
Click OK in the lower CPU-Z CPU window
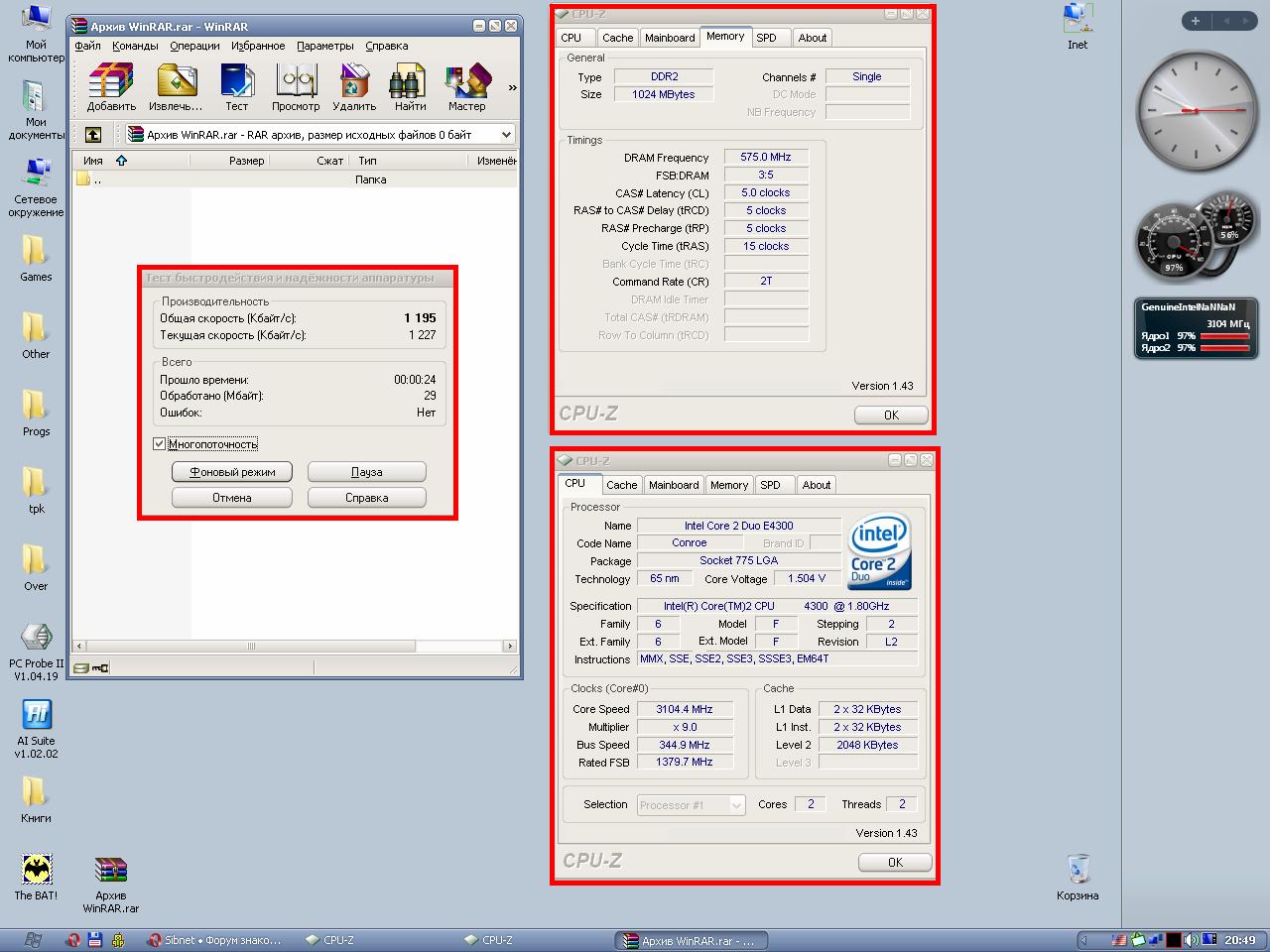895,862
